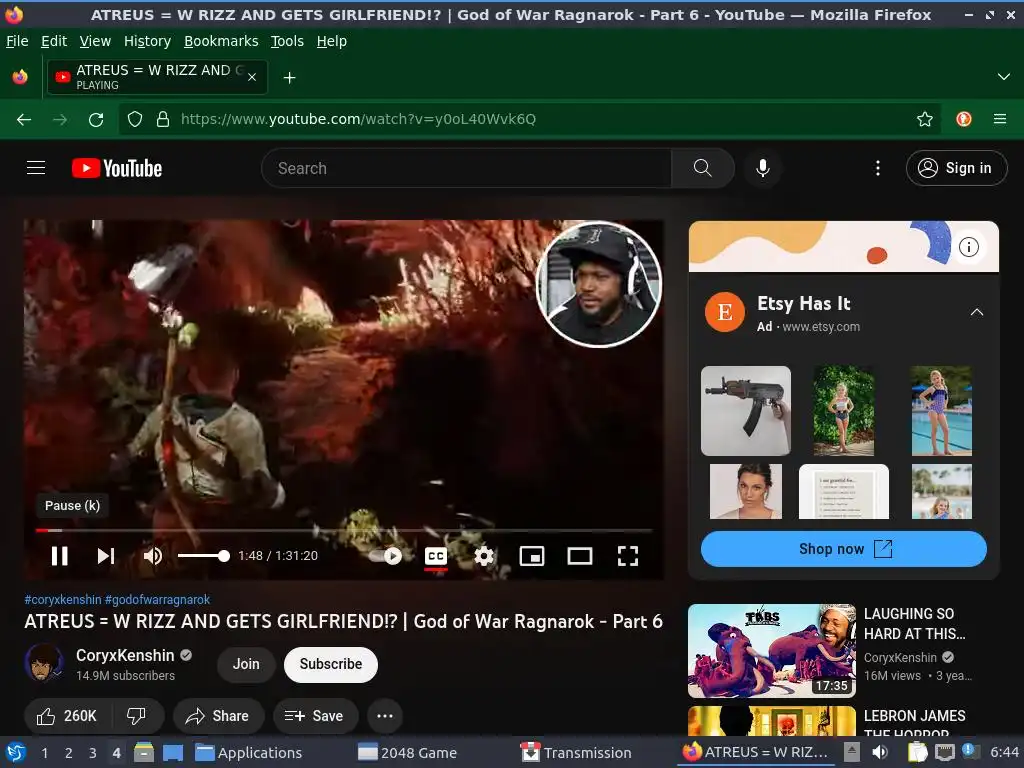Adjust the player volume slider
This screenshot has height=768, width=1024.
pyautogui.click(x=203, y=556)
